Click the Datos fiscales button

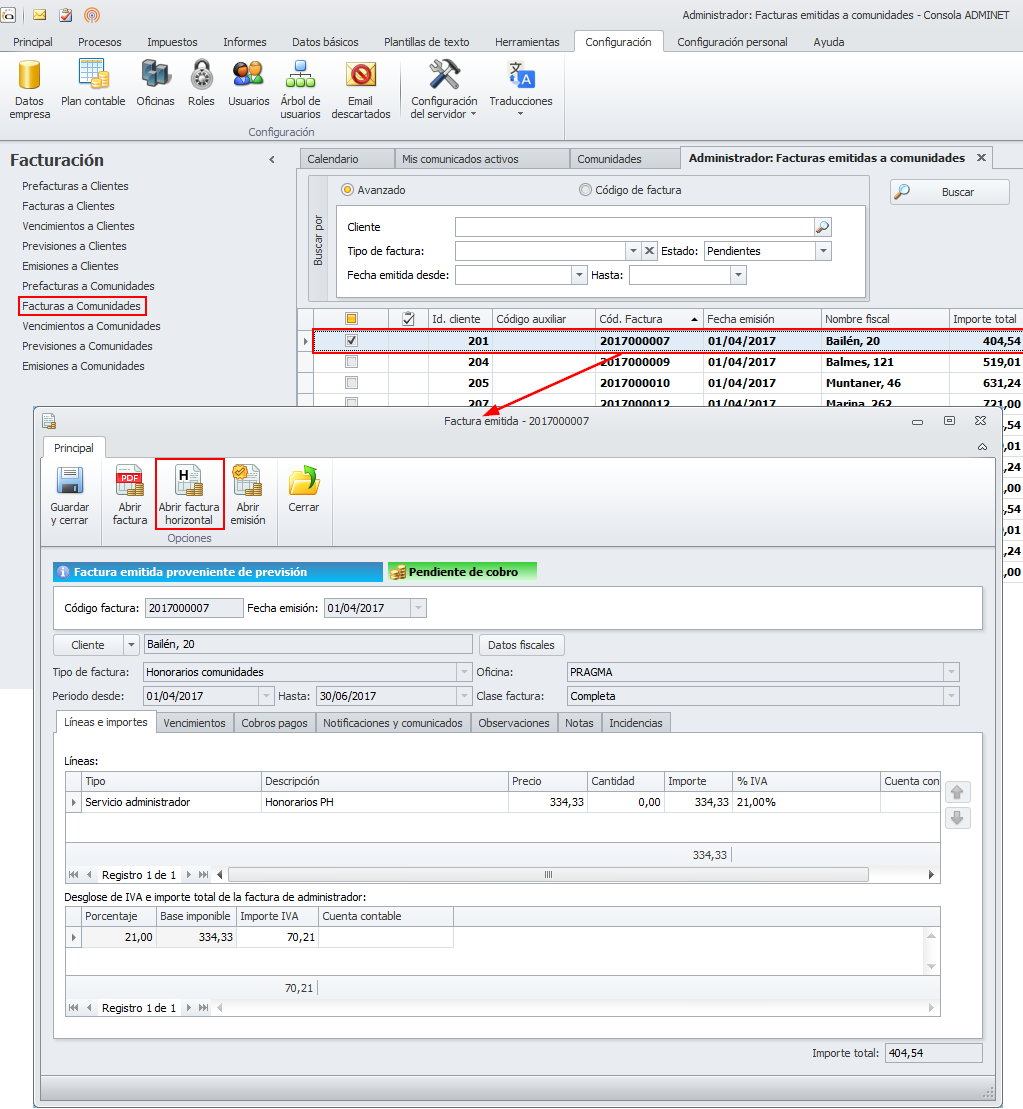521,645
